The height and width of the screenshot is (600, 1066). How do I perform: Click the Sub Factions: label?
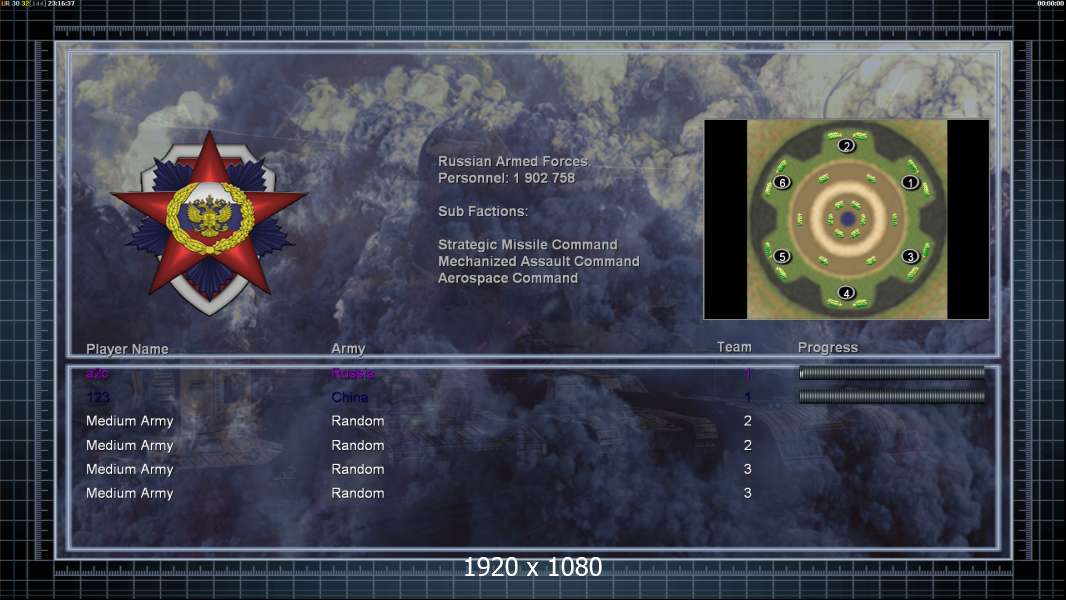(483, 211)
